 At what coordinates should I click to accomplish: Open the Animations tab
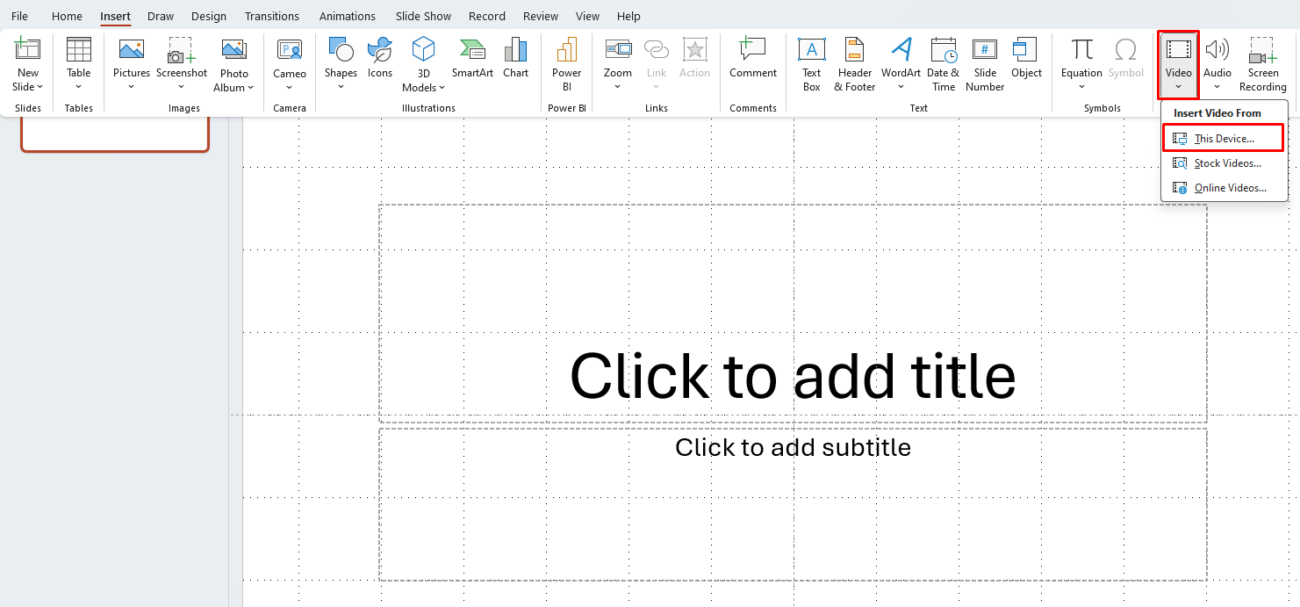(347, 16)
